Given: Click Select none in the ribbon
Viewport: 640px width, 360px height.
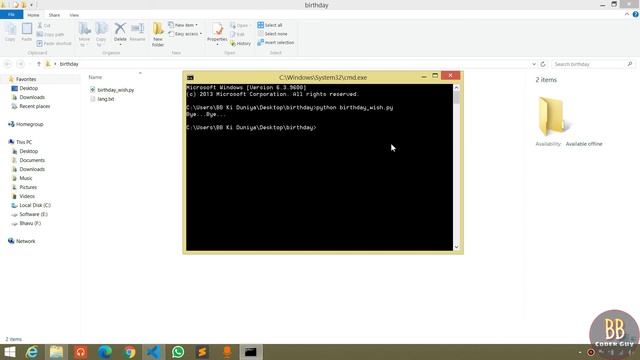Looking at the screenshot, I should [x=272, y=34].
